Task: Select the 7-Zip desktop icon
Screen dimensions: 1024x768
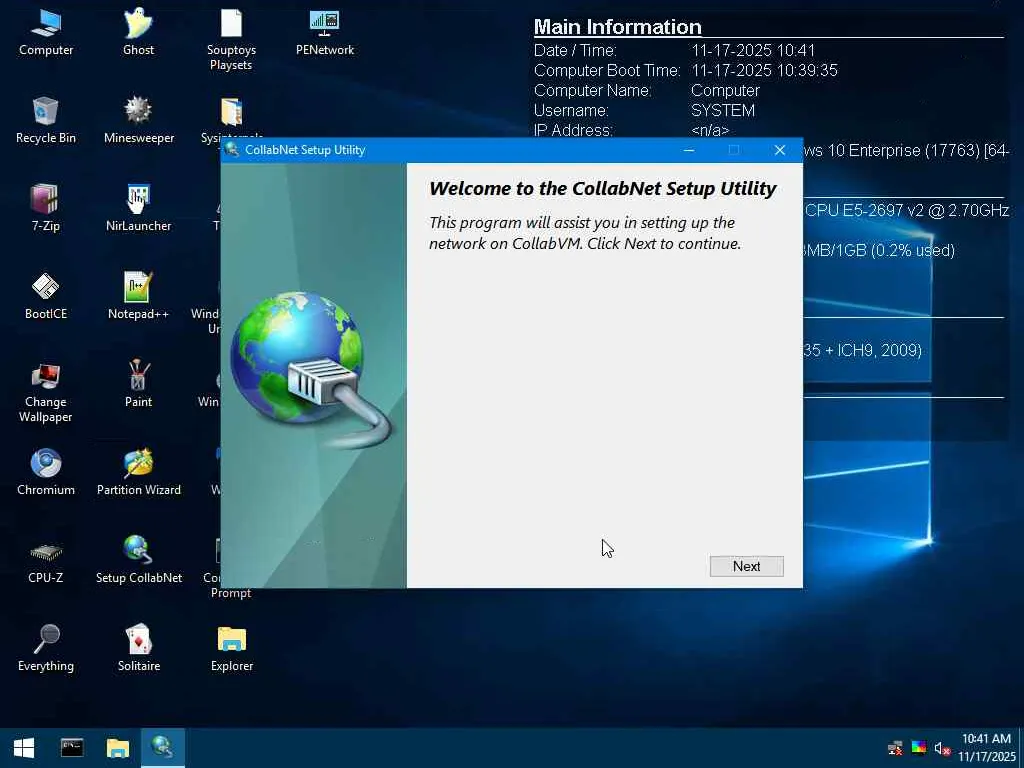Action: (x=46, y=208)
